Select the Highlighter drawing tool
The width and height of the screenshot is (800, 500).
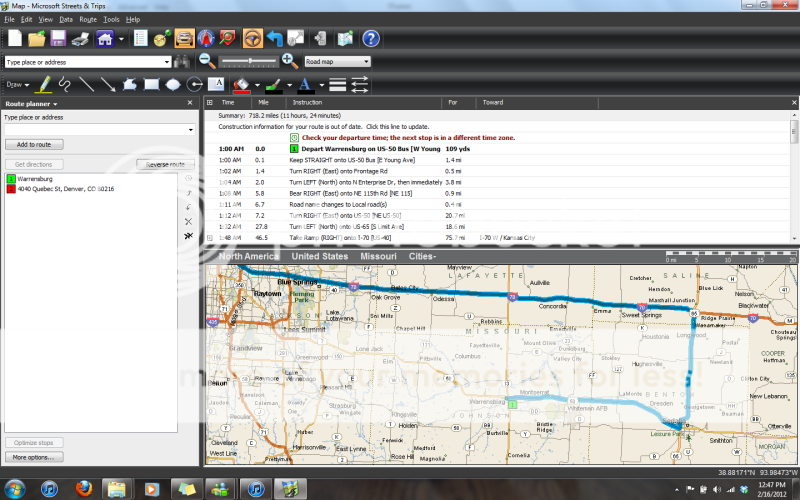pos(44,84)
